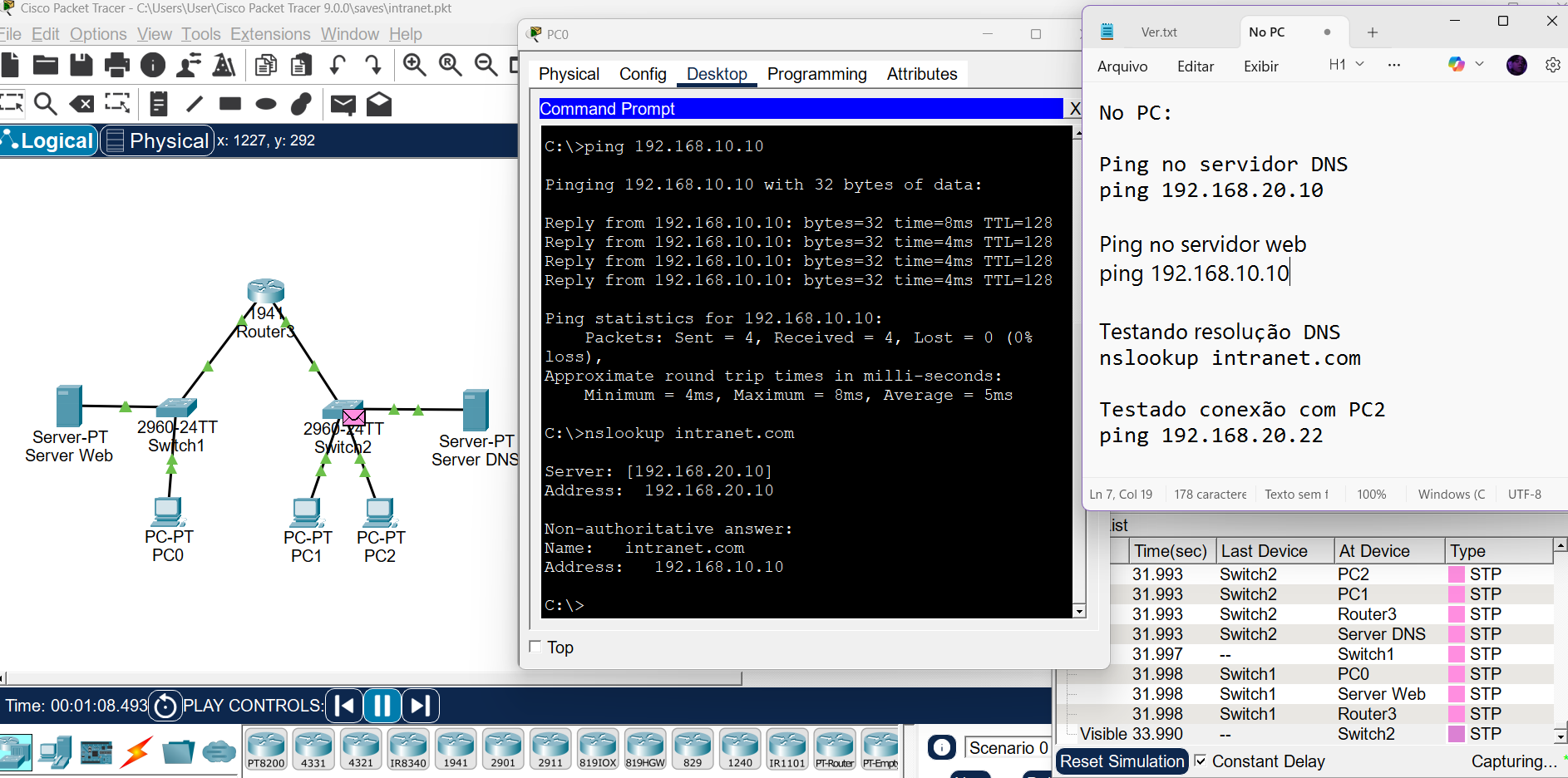Launch the Activity Wizard icon
This screenshot has height=778, width=1568.
tap(224, 65)
